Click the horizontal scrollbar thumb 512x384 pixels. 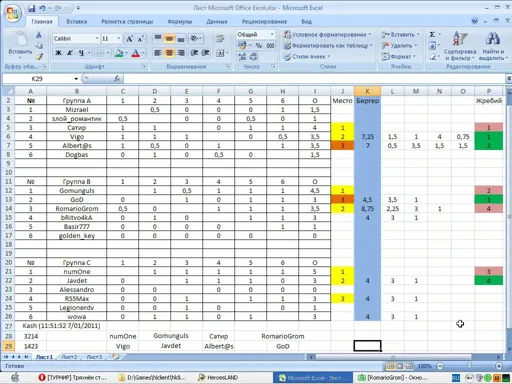[393, 357]
